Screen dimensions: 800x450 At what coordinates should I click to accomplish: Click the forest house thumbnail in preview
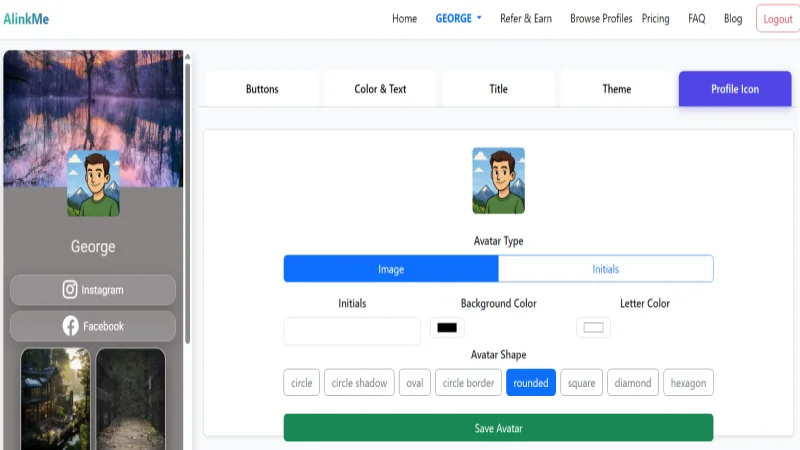[55, 398]
